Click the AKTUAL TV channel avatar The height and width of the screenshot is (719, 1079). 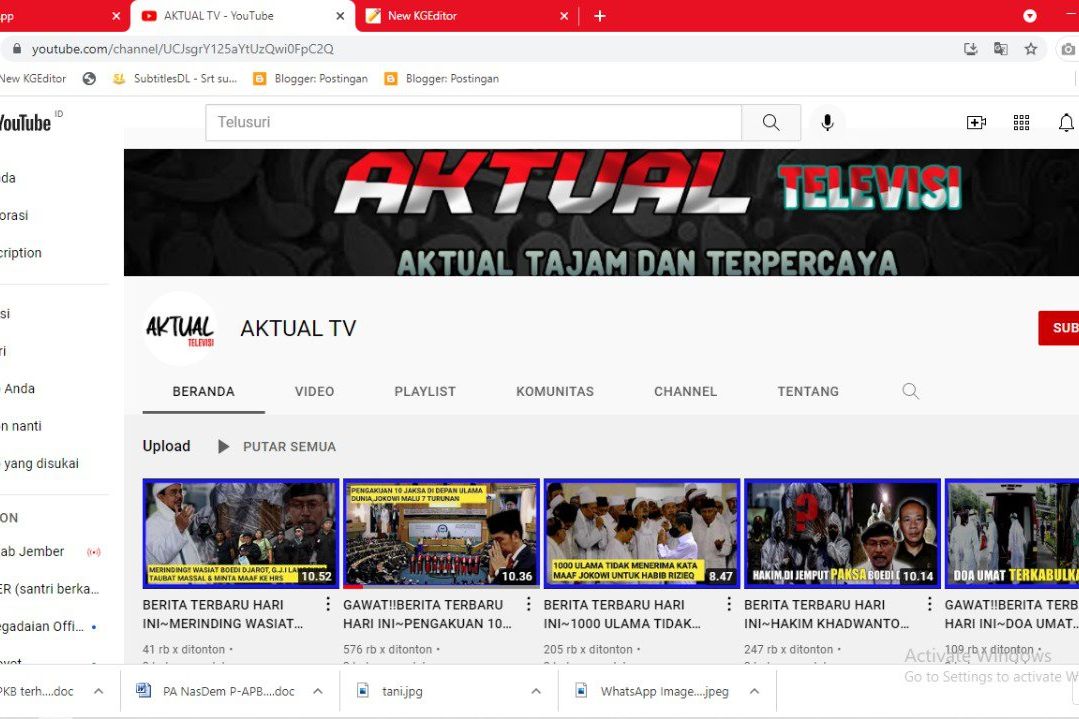coord(180,328)
